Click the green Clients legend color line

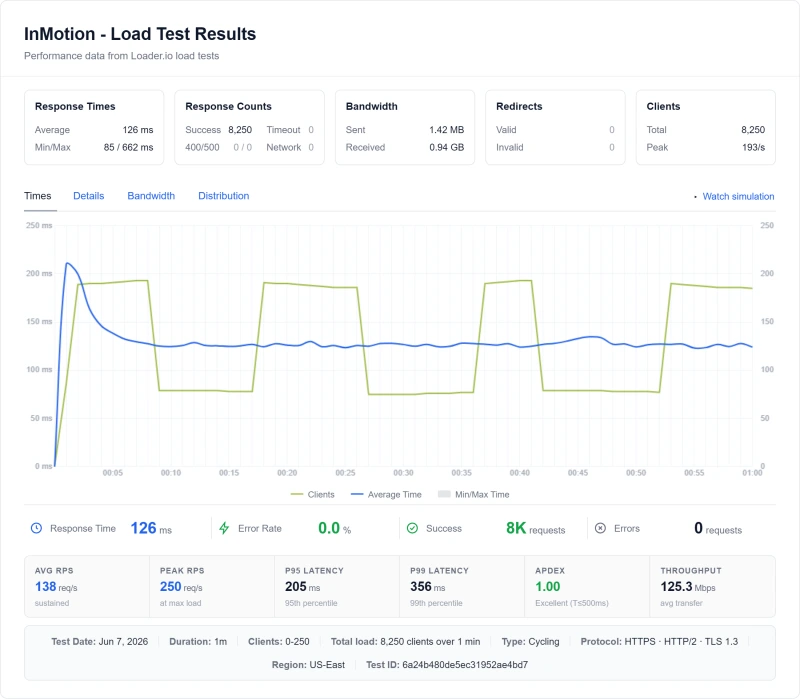(x=297, y=494)
